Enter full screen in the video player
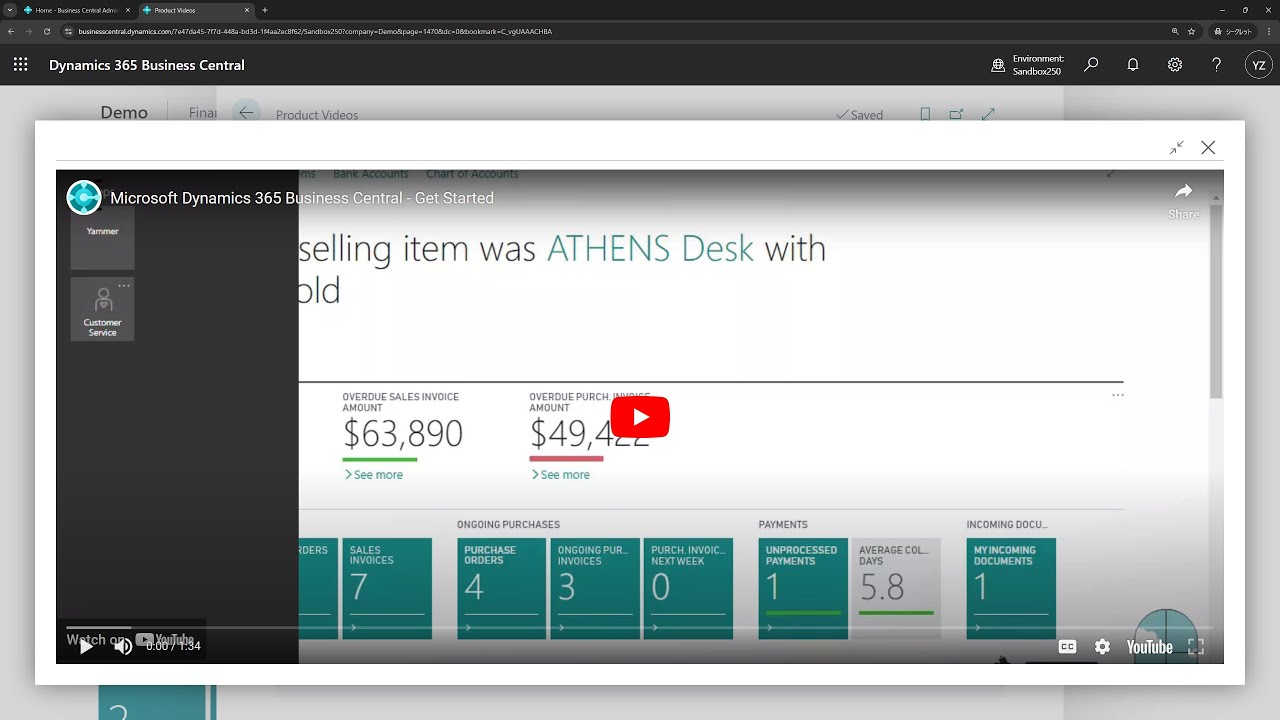Viewport: 1280px width, 720px height. coord(1195,647)
